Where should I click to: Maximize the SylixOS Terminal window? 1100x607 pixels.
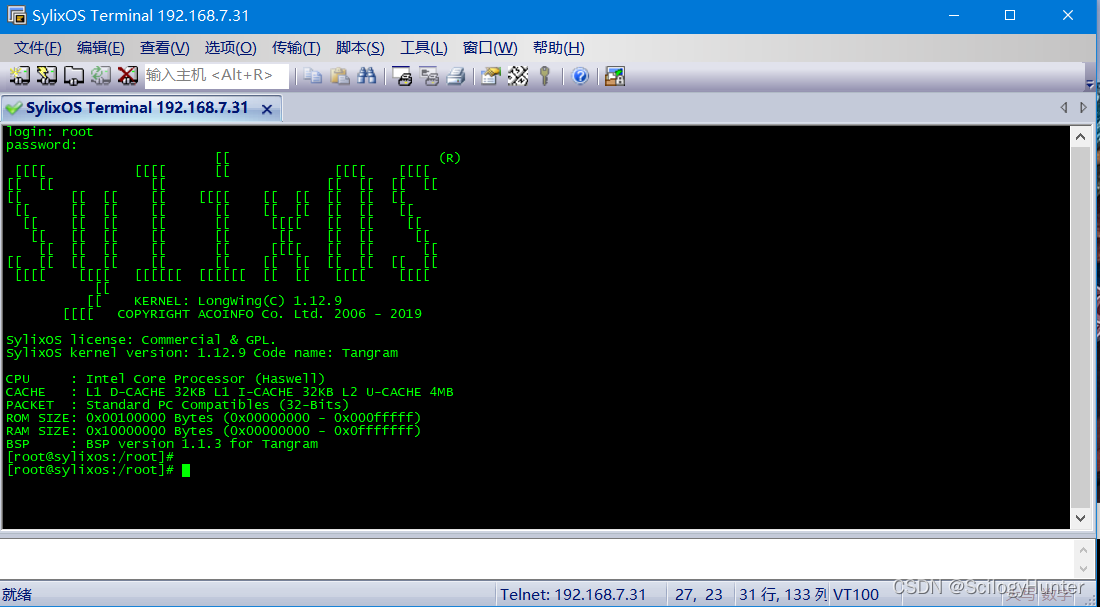click(x=1010, y=15)
